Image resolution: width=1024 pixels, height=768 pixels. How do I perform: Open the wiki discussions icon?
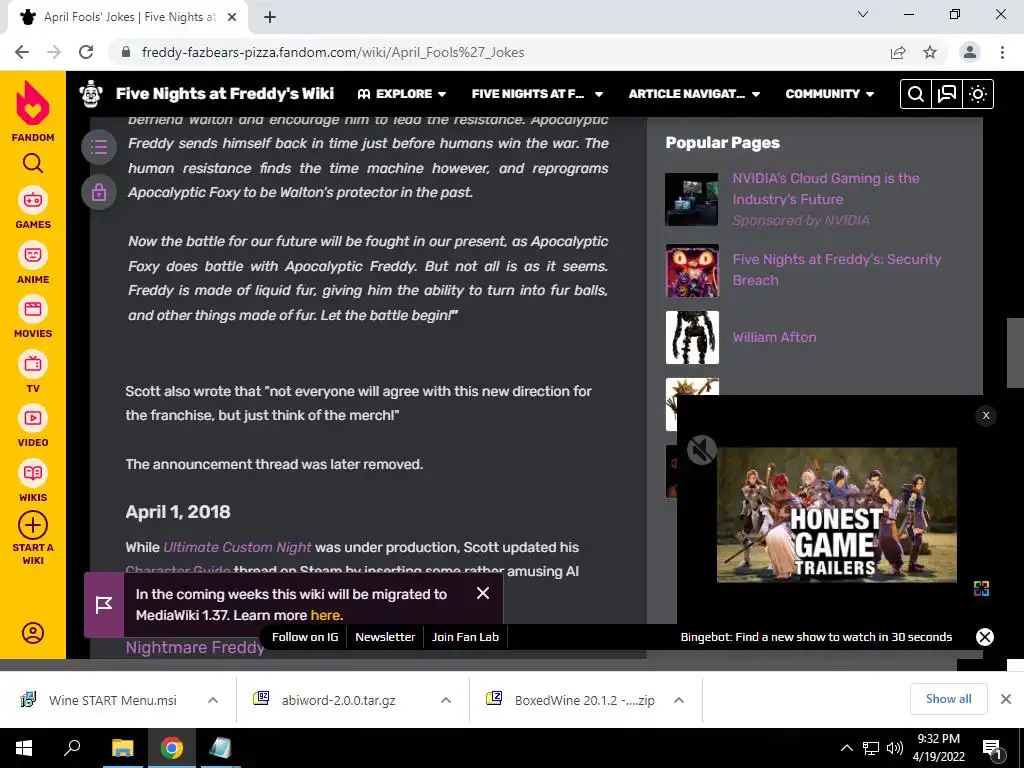[x=947, y=94]
